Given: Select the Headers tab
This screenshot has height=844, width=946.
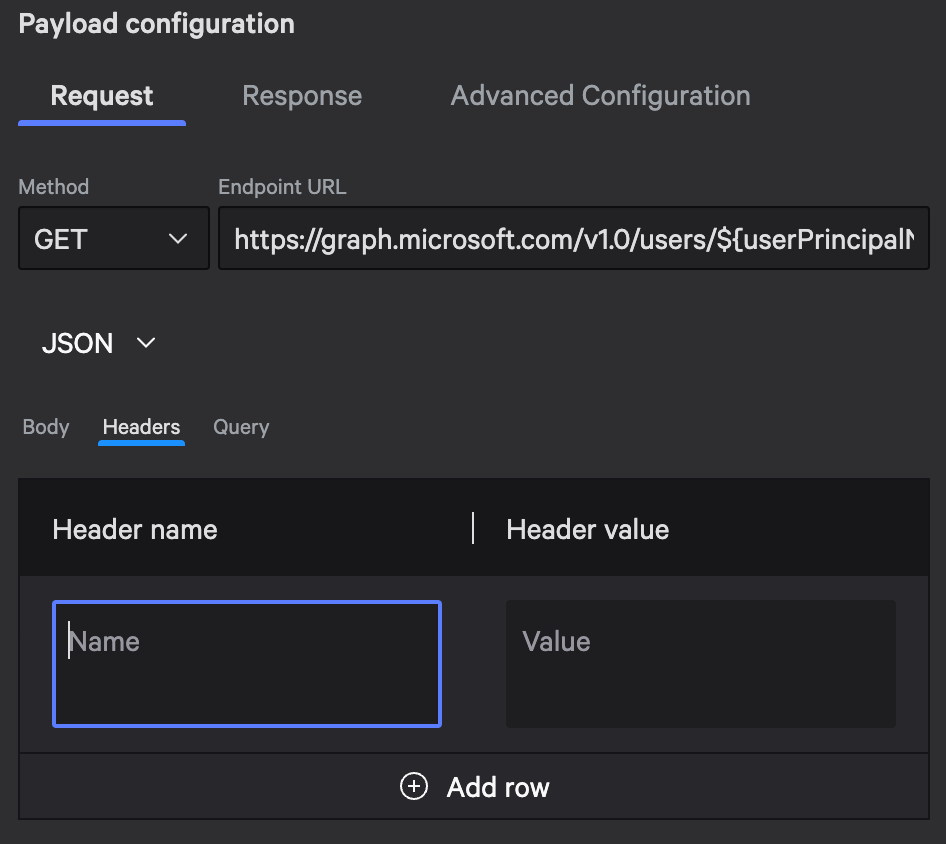Looking at the screenshot, I should point(140,427).
